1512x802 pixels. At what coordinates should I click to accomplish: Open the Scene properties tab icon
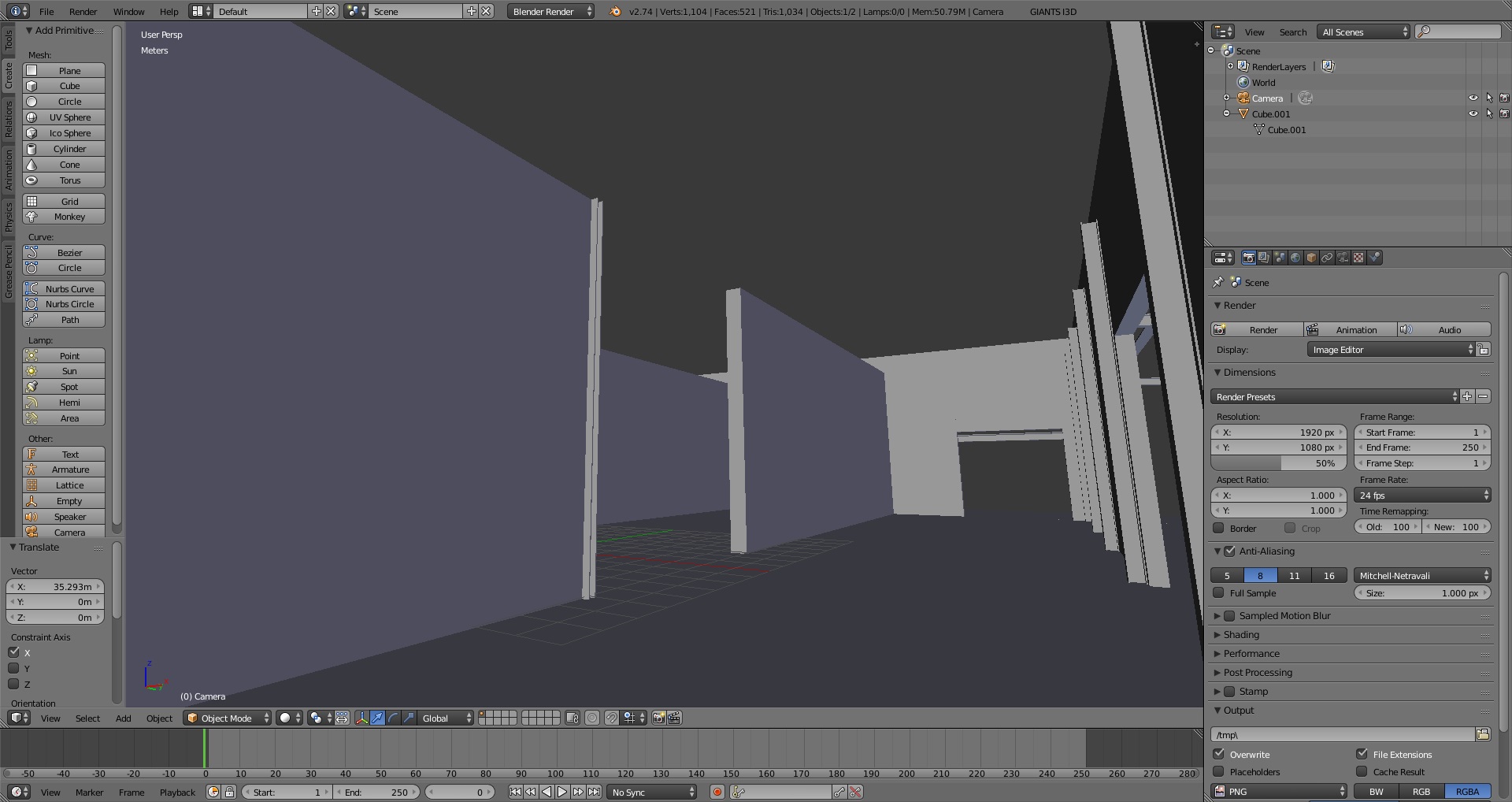coord(1280,258)
